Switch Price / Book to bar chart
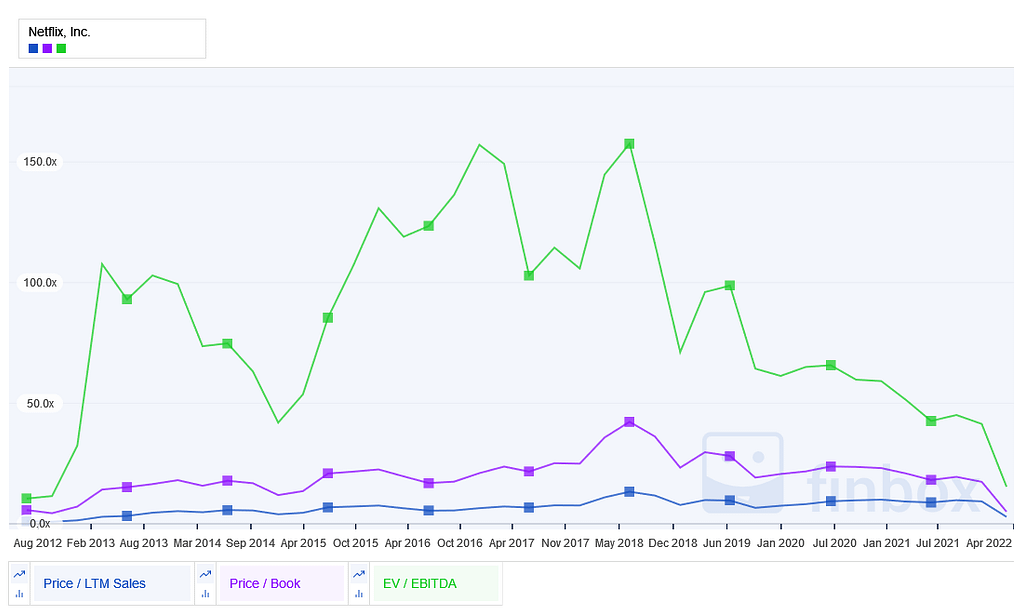 point(205,593)
